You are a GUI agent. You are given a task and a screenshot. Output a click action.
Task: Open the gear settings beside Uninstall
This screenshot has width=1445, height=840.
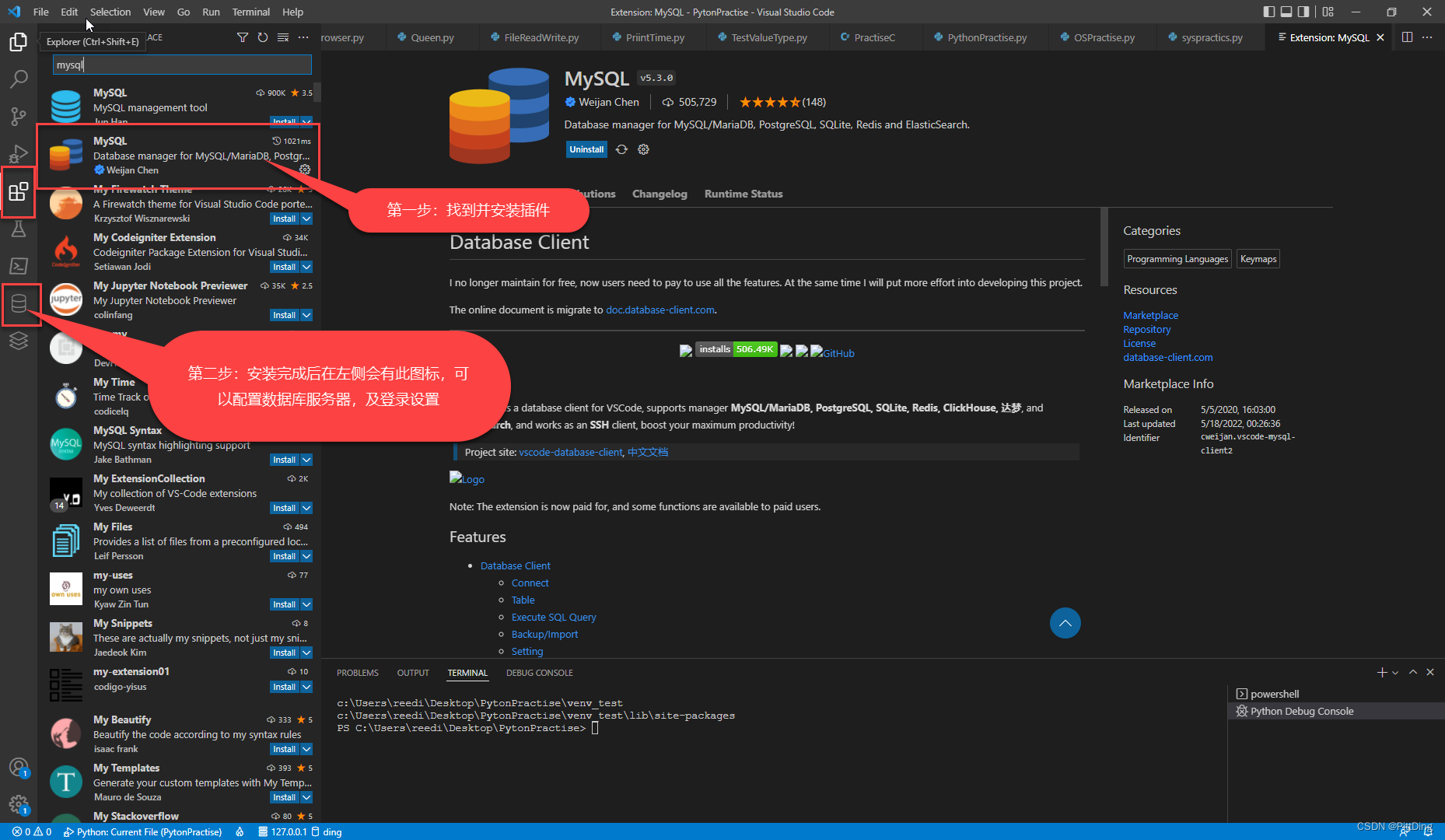tap(643, 149)
